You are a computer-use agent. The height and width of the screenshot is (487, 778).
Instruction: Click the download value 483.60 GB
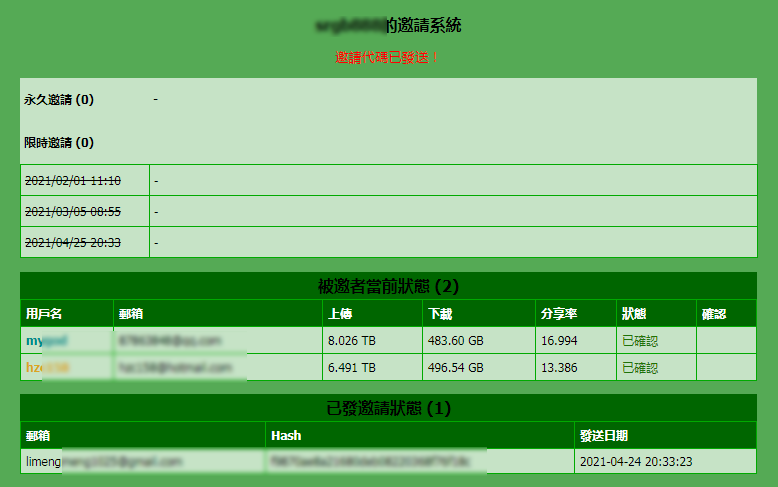tap(455, 341)
